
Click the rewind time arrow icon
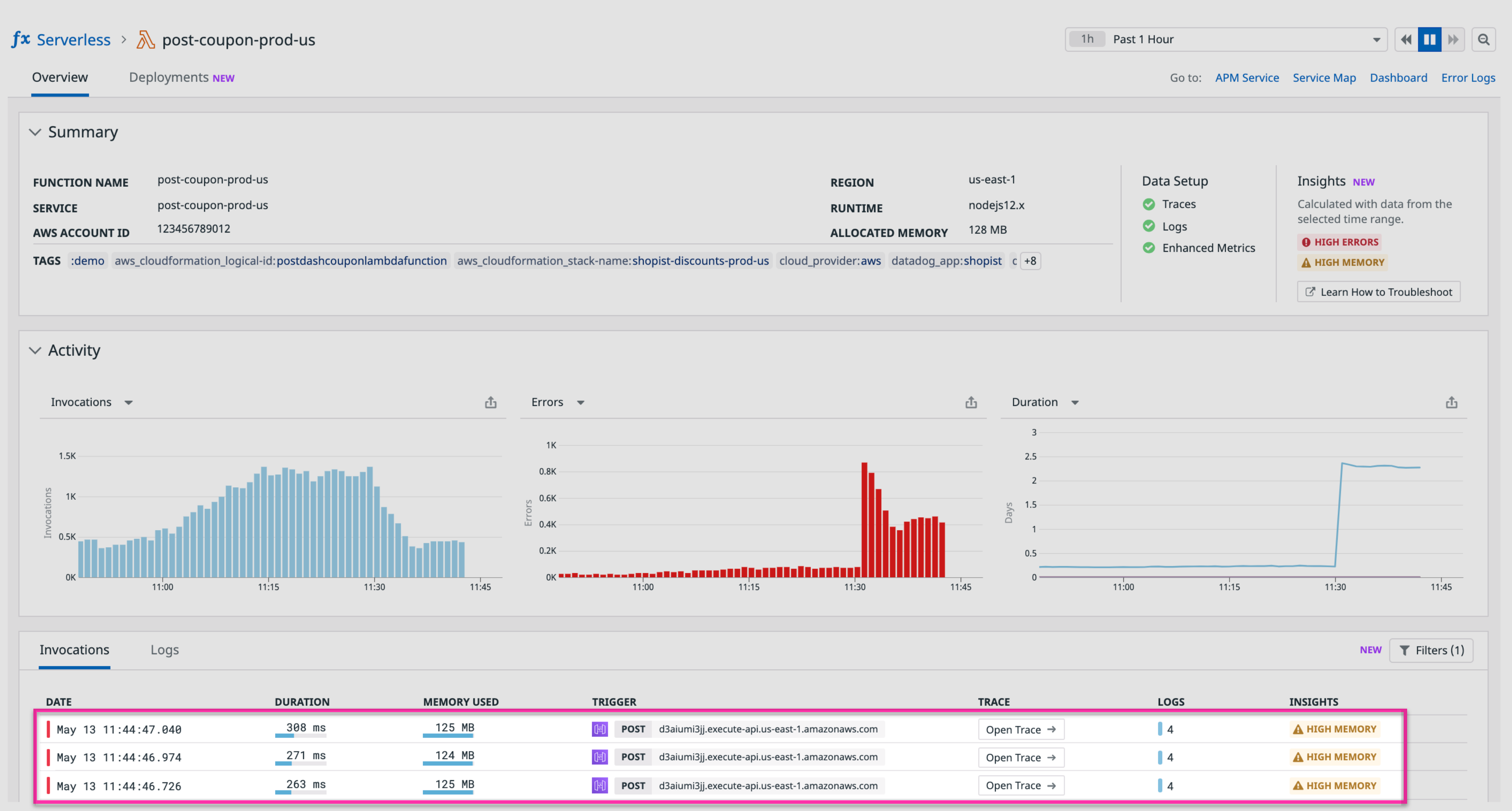coord(1406,39)
